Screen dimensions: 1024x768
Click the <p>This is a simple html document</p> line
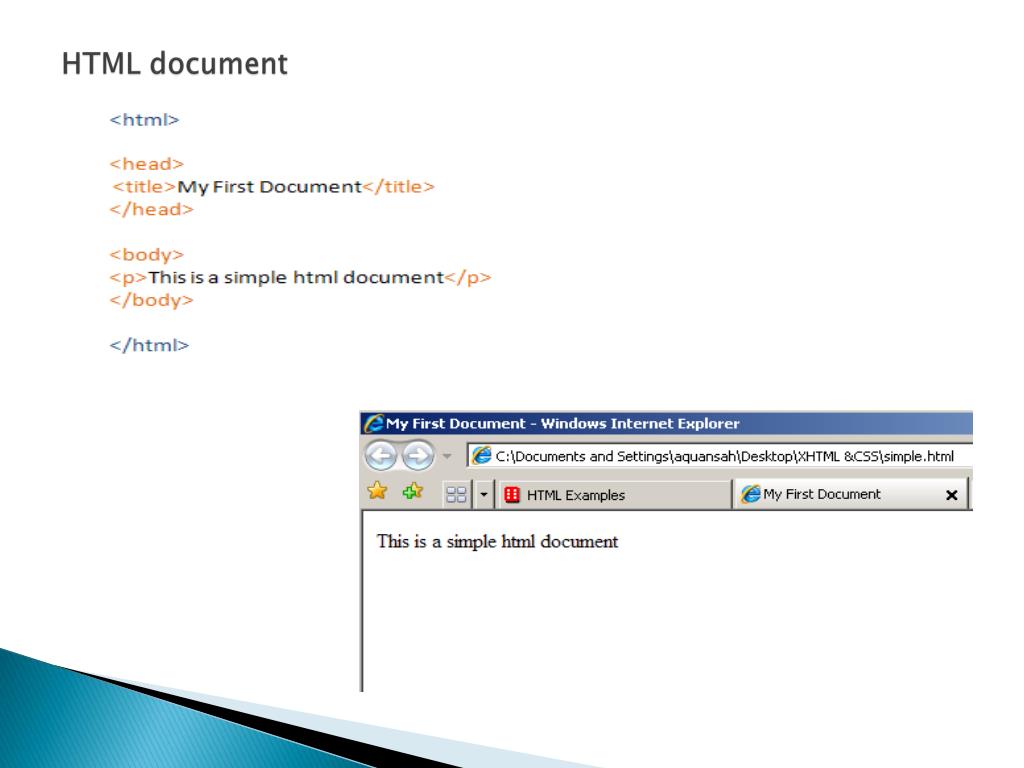(x=300, y=278)
